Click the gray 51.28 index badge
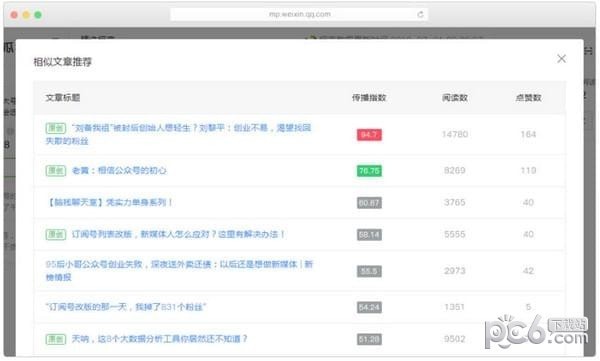This screenshot has height=361, width=600. [x=369, y=339]
